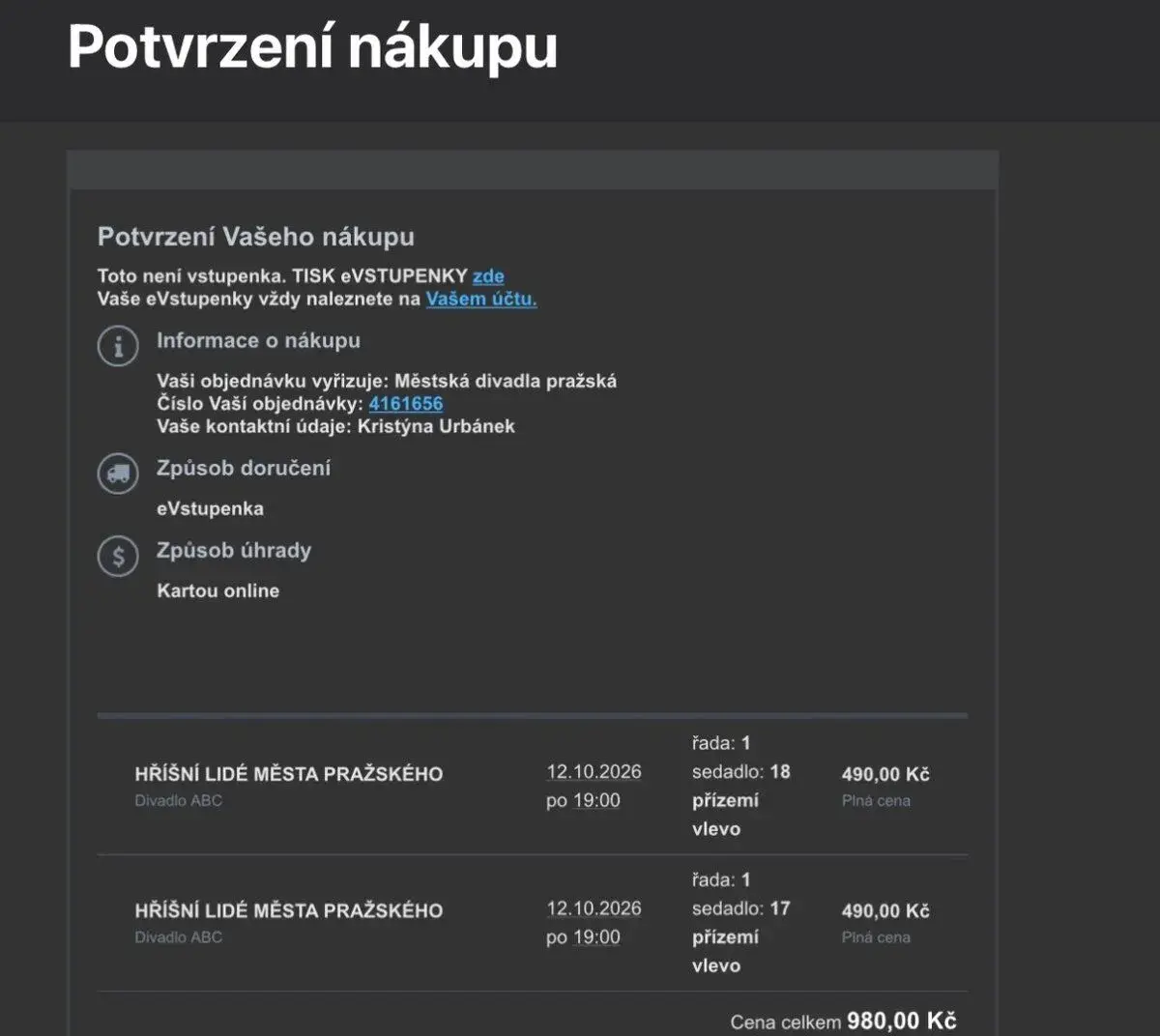Click 'Plná cena' label for seat 18
Viewport: 1160px width, 1036px height.
point(876,800)
